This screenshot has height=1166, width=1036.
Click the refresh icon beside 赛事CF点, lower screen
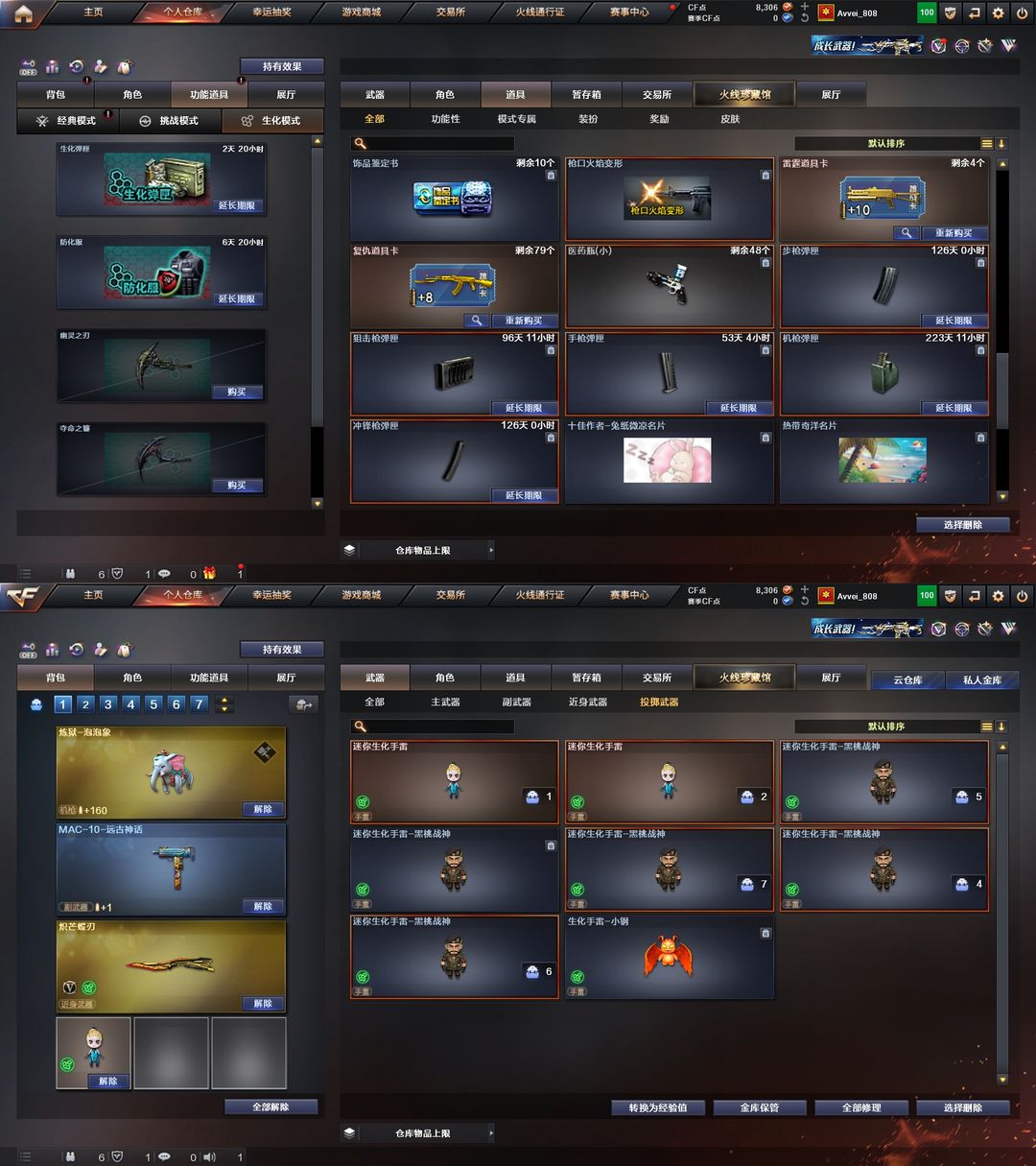804,601
